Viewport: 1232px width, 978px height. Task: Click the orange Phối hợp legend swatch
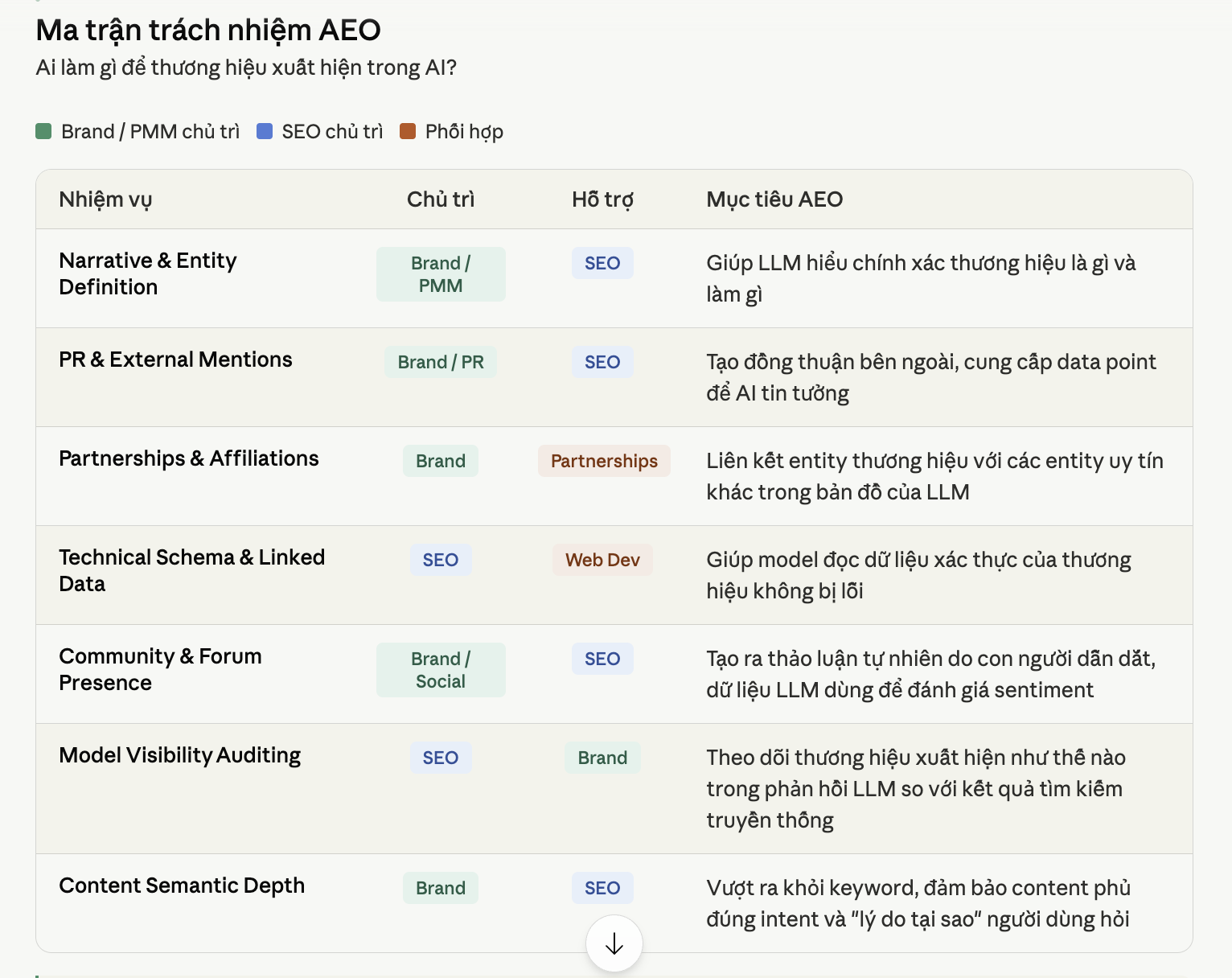tap(408, 131)
